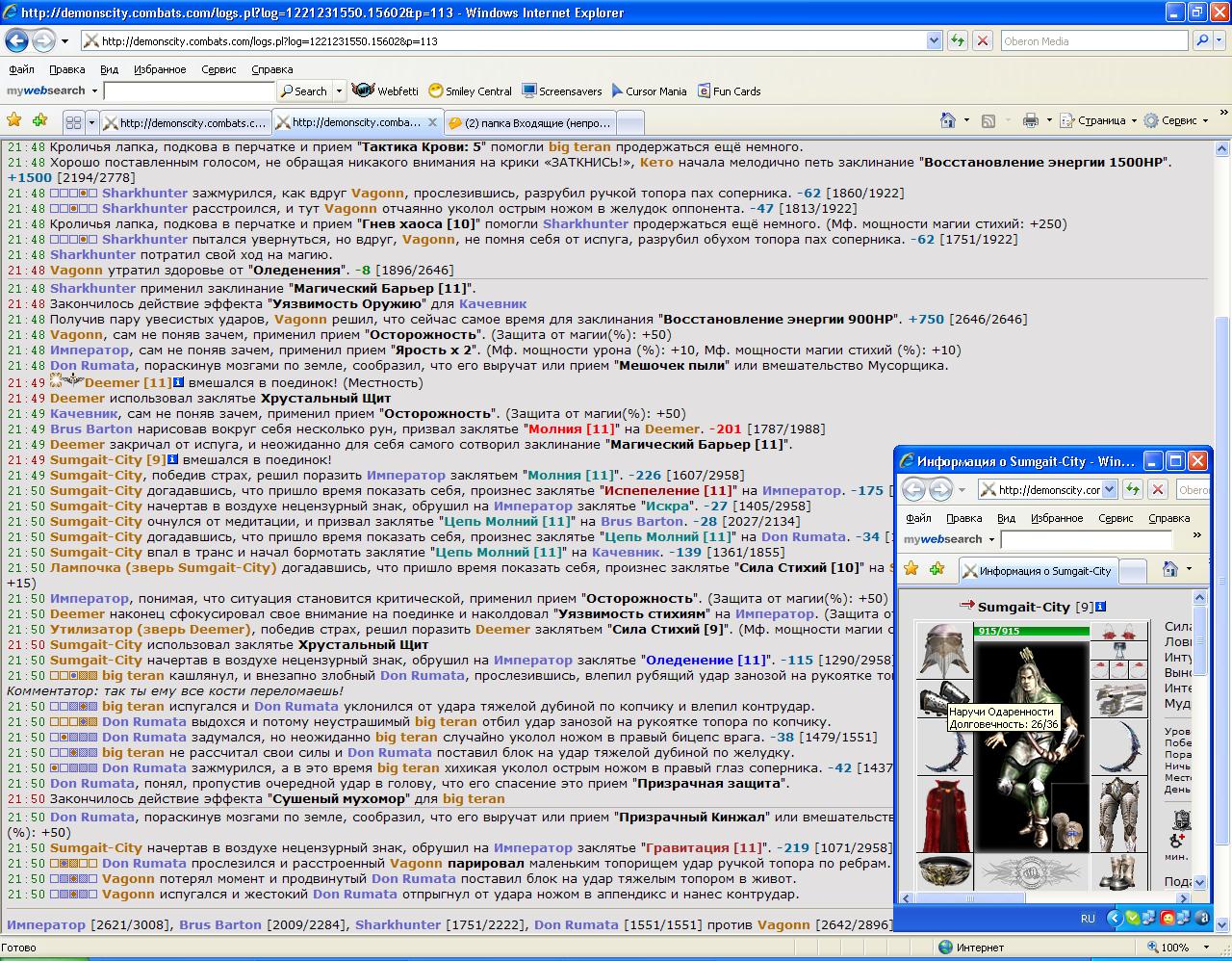This screenshot has height=961, width=1232.
Task: Click the main page vertical scrollbar
Action: pos(1222,520)
